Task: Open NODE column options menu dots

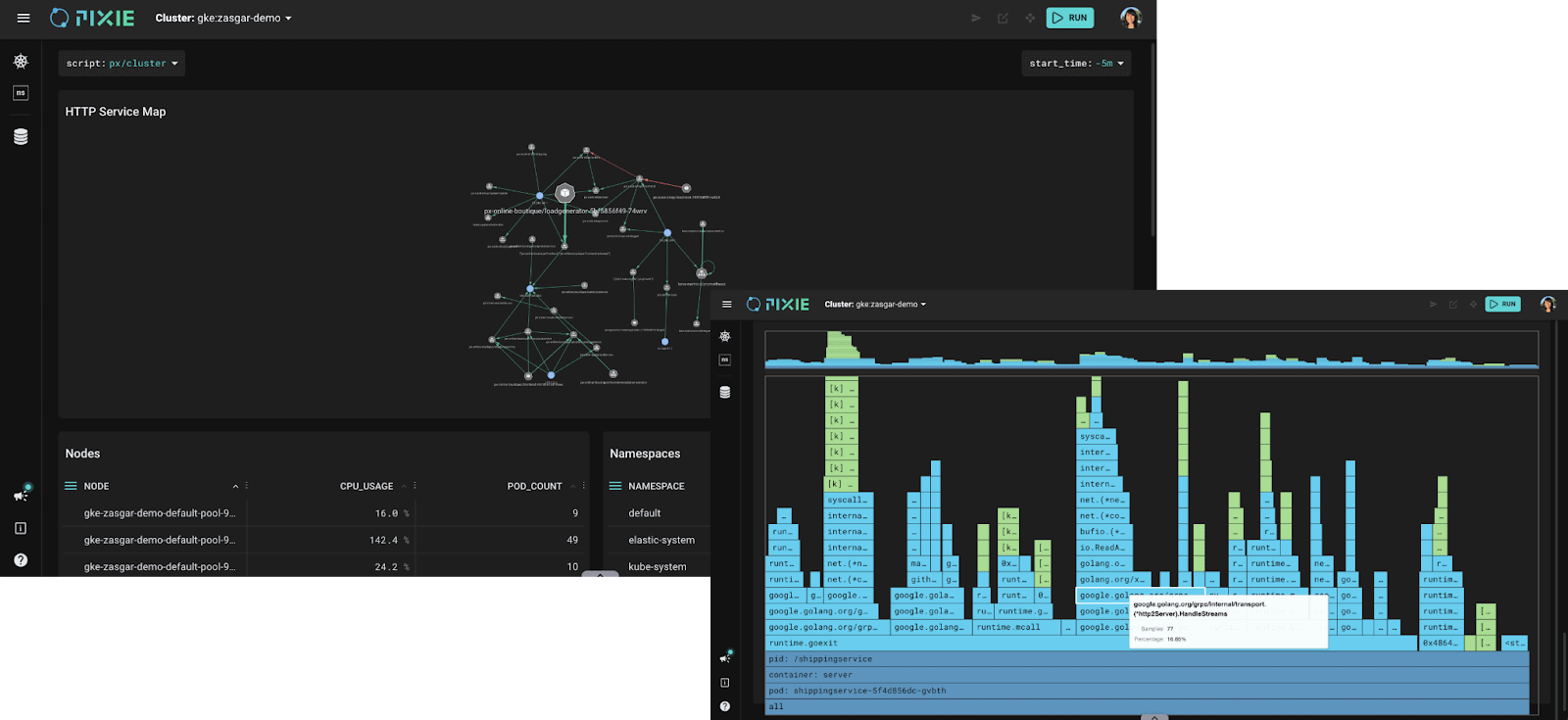Action: (x=247, y=486)
